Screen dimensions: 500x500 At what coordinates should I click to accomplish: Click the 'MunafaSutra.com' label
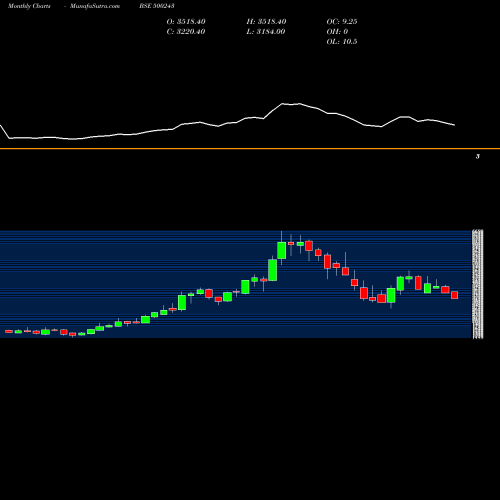95,6
